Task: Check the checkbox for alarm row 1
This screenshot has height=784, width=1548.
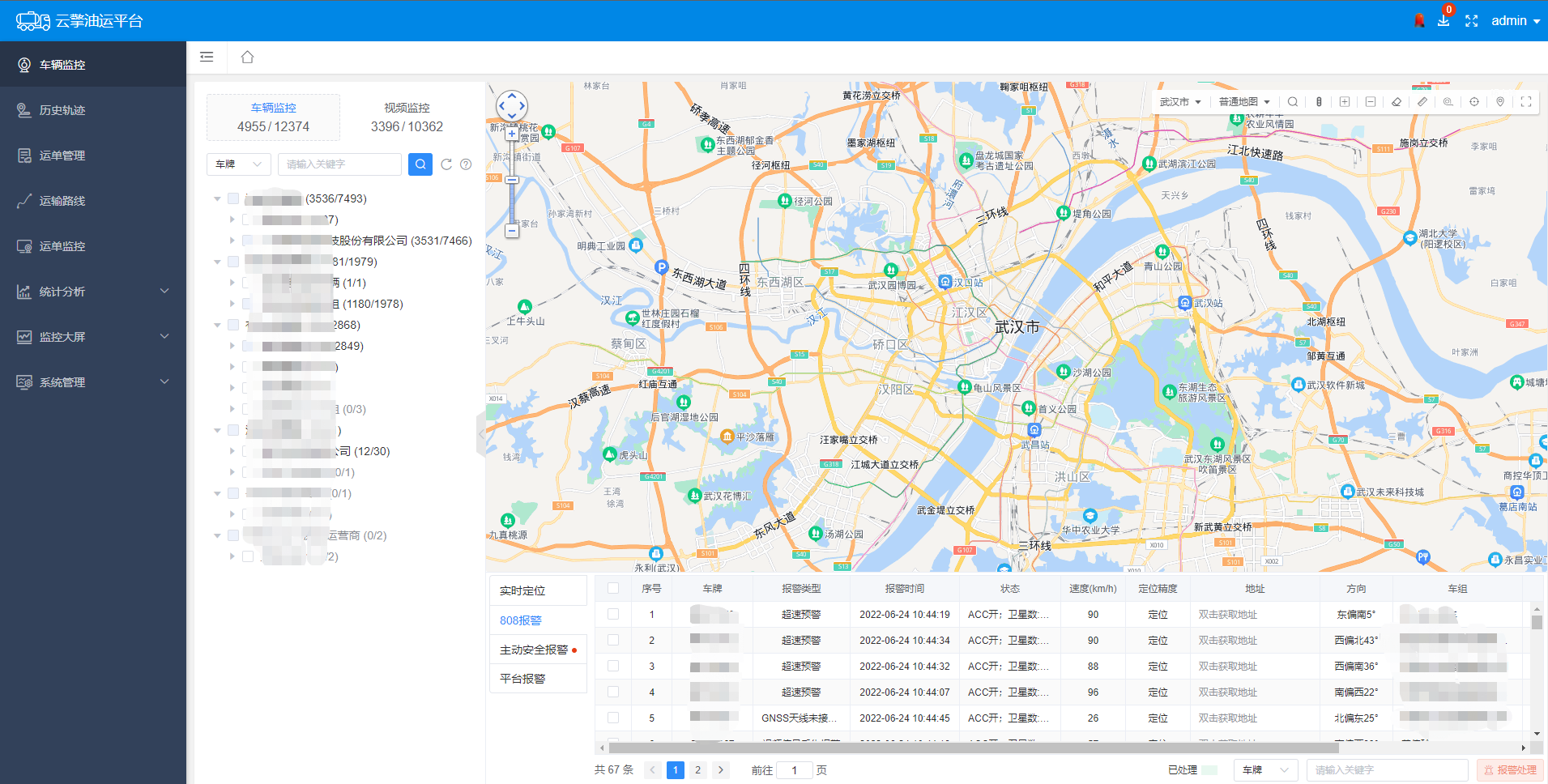Action: [613, 614]
